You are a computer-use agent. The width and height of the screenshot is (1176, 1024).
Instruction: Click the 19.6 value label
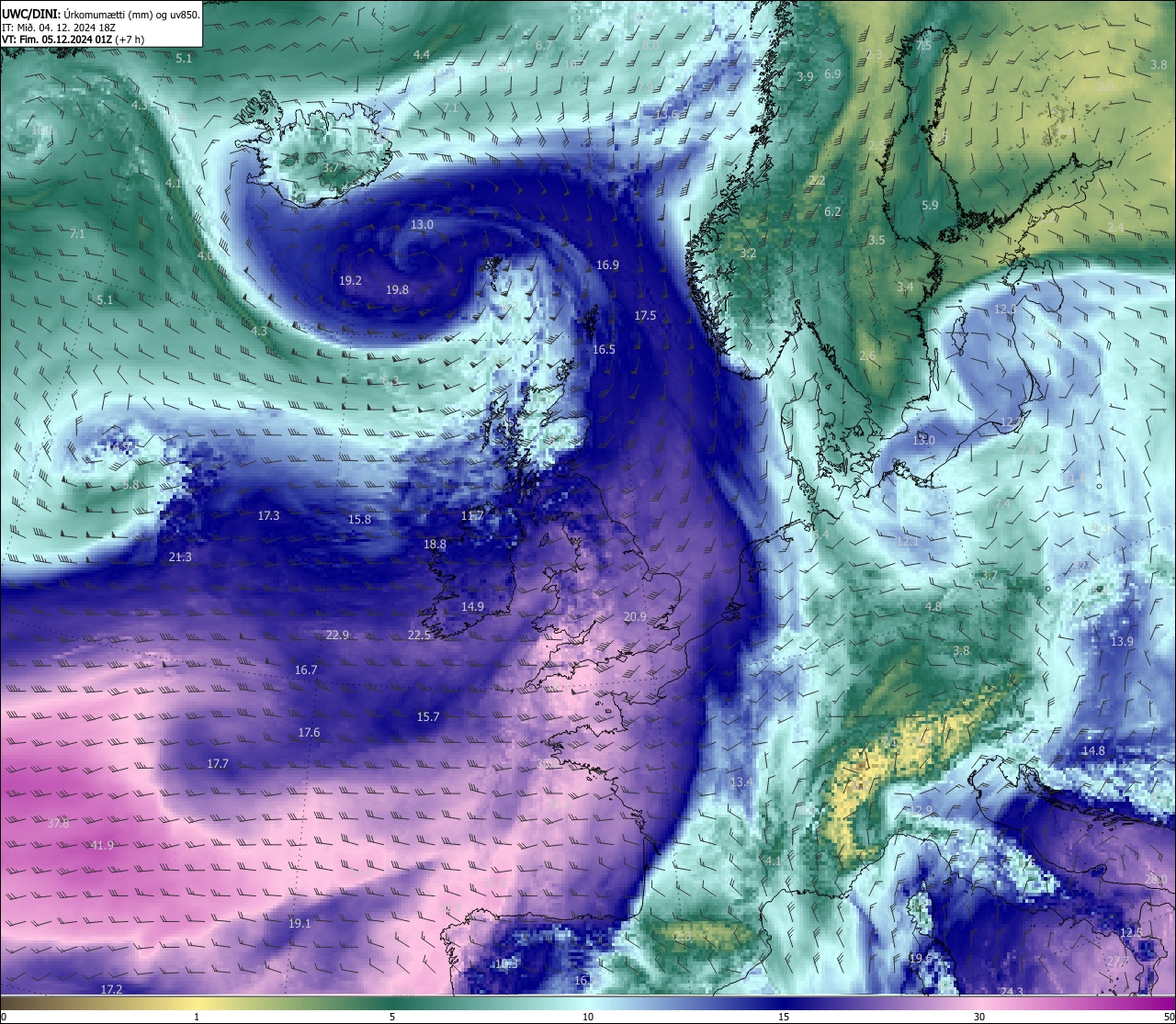(x=921, y=958)
